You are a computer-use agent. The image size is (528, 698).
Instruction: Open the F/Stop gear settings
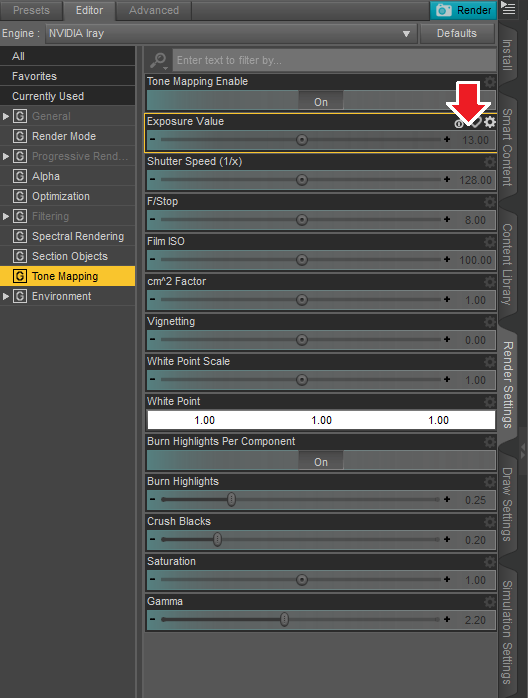(x=490, y=202)
